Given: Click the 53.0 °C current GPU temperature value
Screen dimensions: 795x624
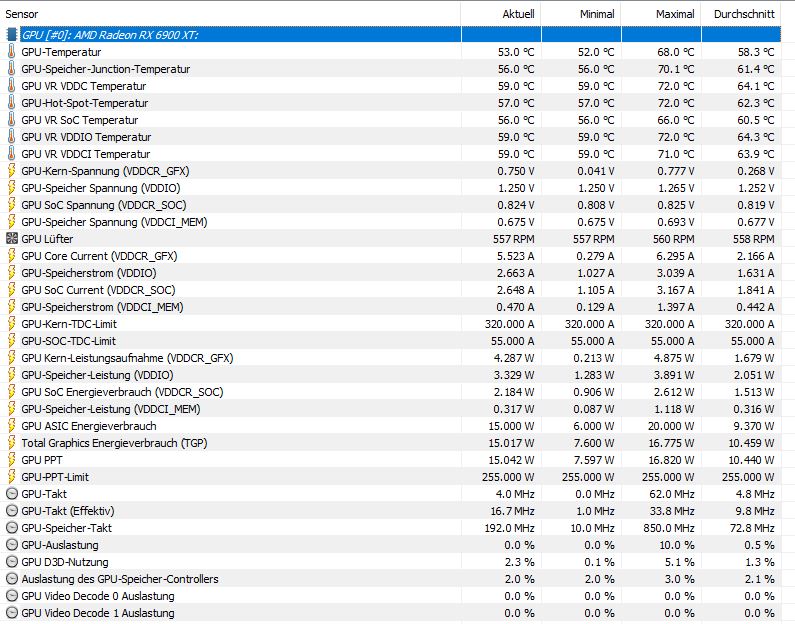Looking at the screenshot, I should [516, 52].
